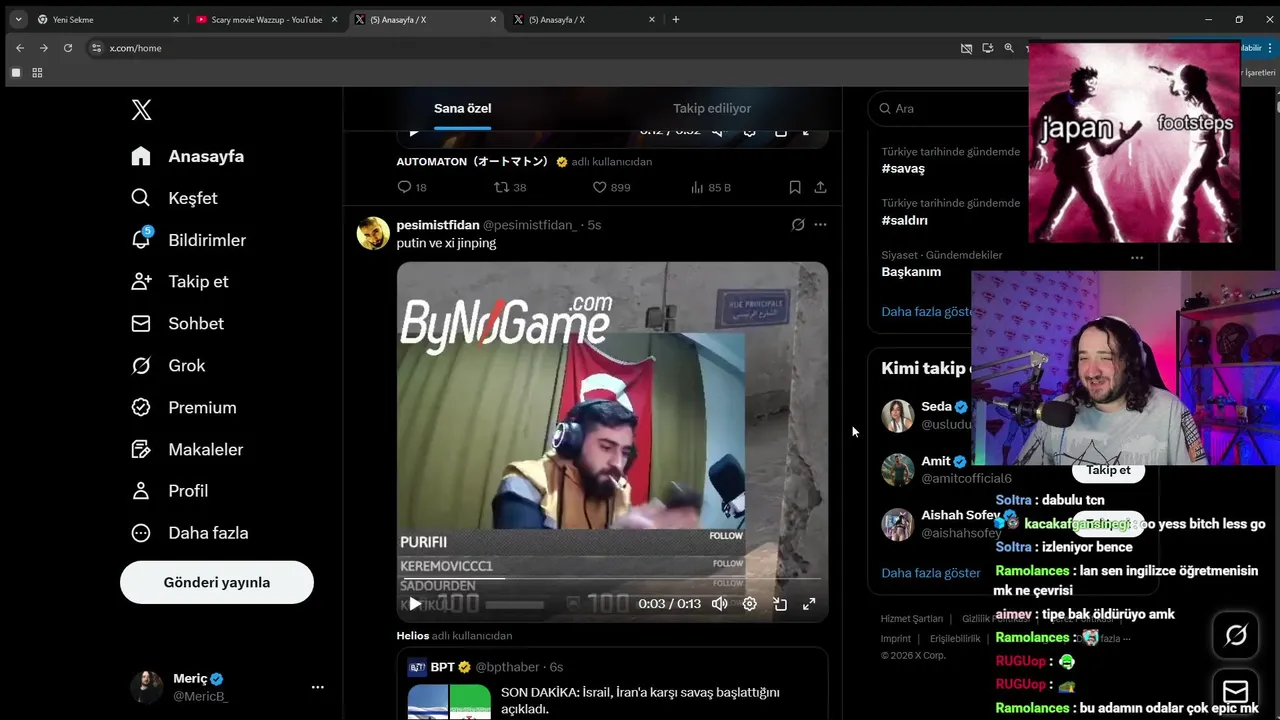Open new browser tab with plus
1280x720 pixels.
[676, 19]
